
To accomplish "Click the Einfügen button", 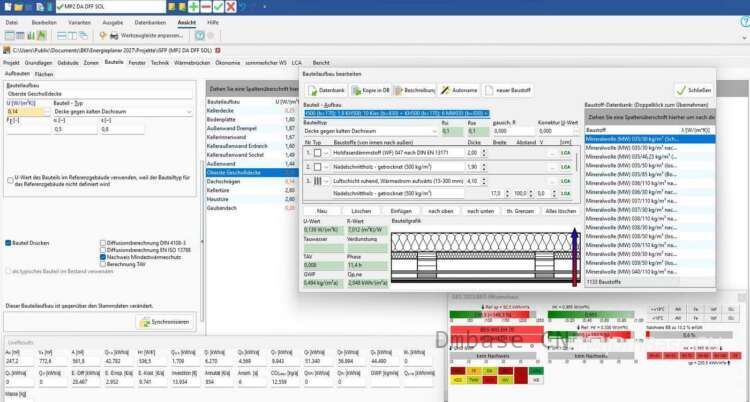I will click(x=401, y=211).
